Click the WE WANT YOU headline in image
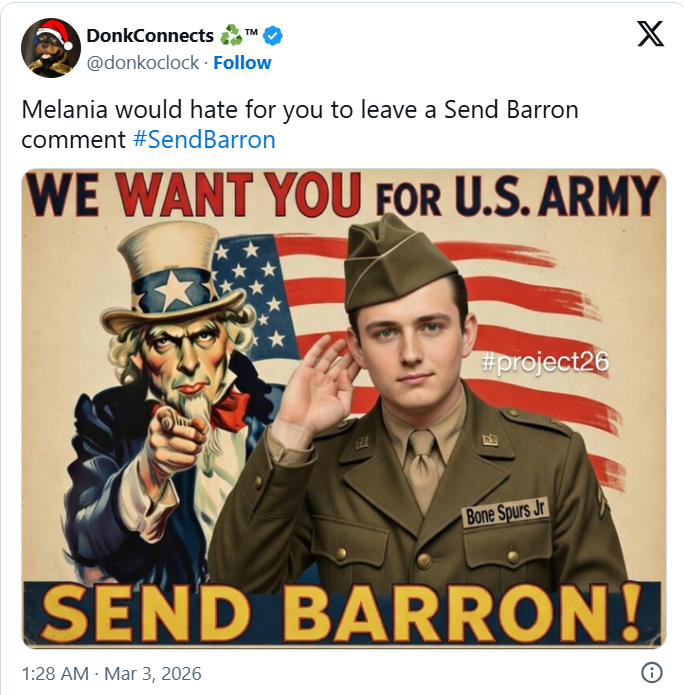The width and height of the screenshot is (684, 695). coord(194,195)
